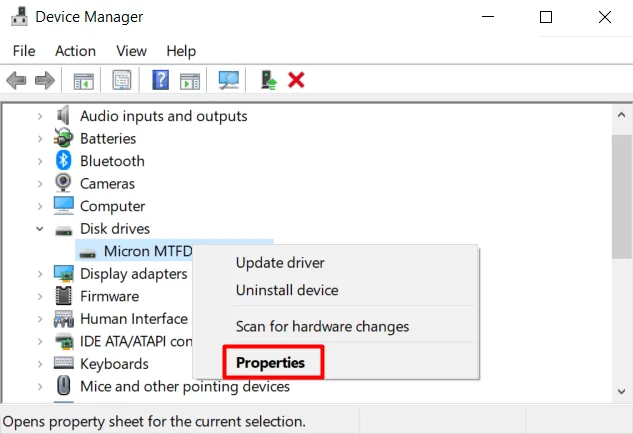The height and width of the screenshot is (434, 633).
Task: Click the Keyboards category icon
Action: (x=63, y=363)
